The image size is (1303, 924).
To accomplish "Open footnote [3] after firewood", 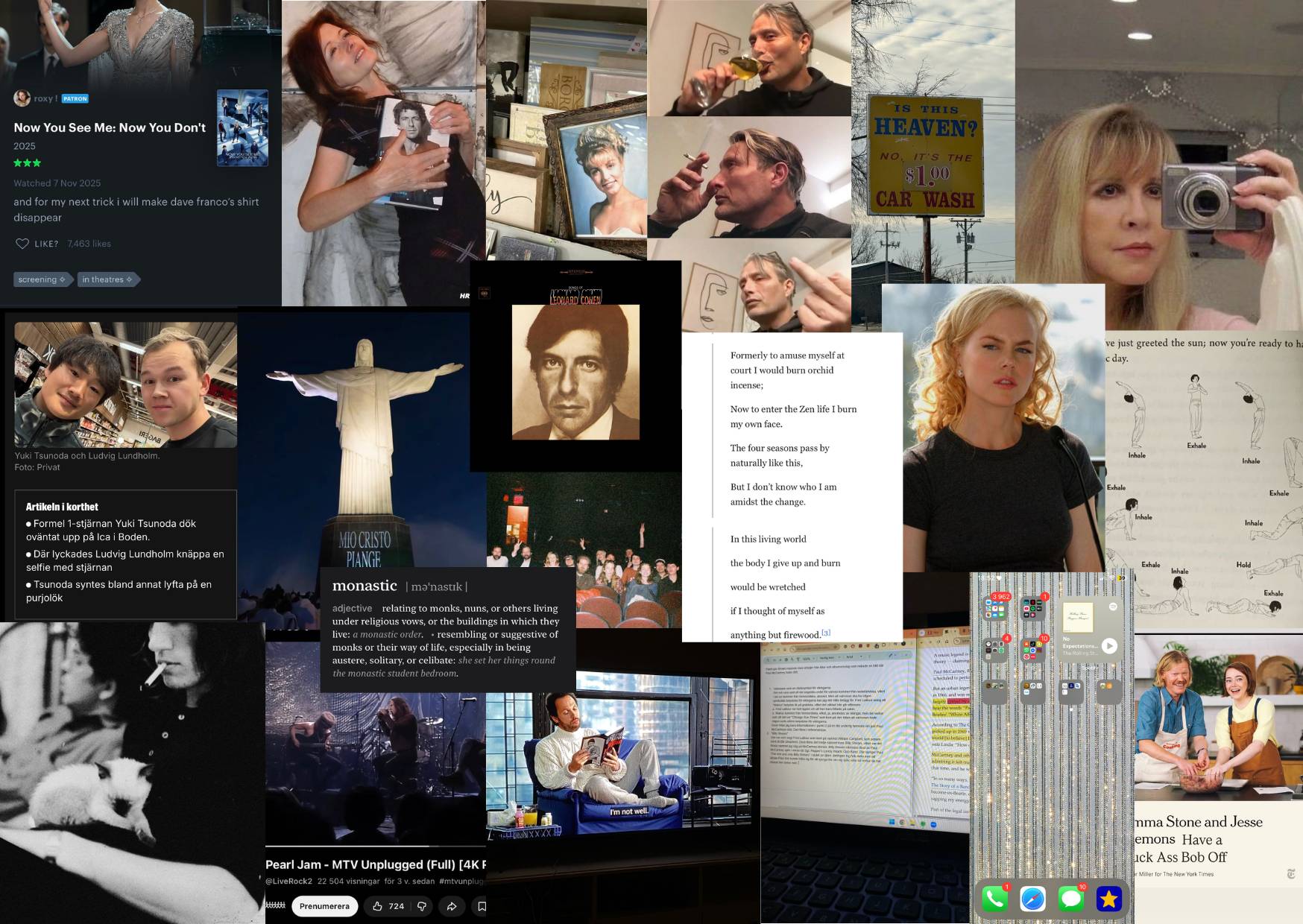I will pos(826,633).
